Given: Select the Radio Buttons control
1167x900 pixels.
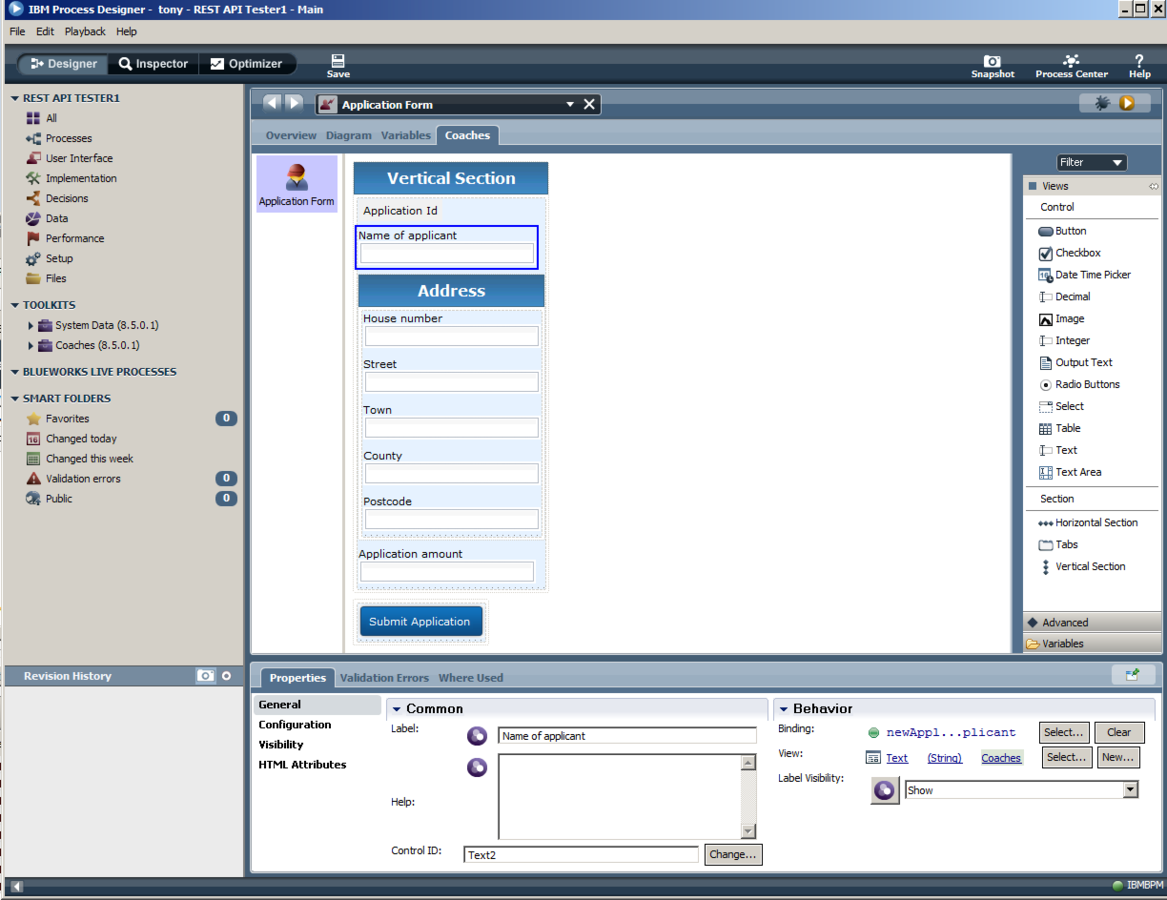Looking at the screenshot, I should pyautogui.click(x=1079, y=384).
